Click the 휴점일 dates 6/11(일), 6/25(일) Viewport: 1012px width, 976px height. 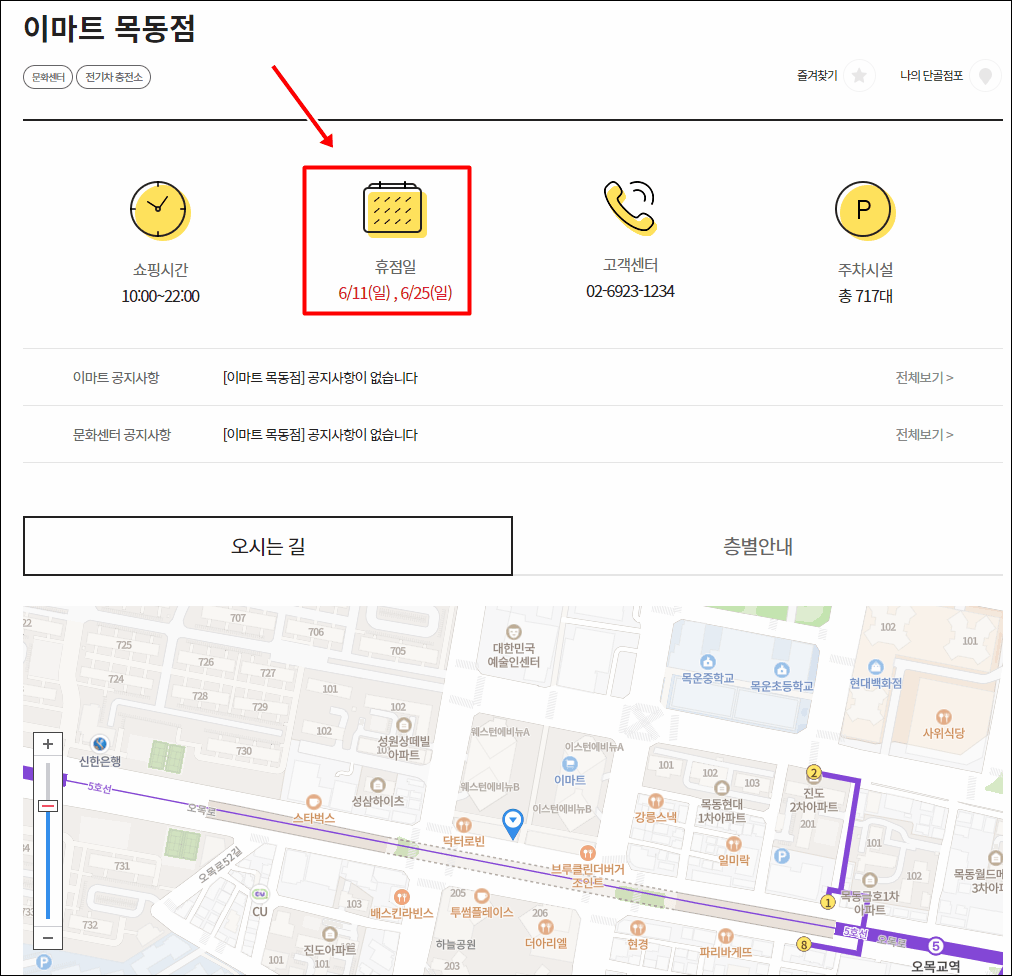(x=395, y=293)
